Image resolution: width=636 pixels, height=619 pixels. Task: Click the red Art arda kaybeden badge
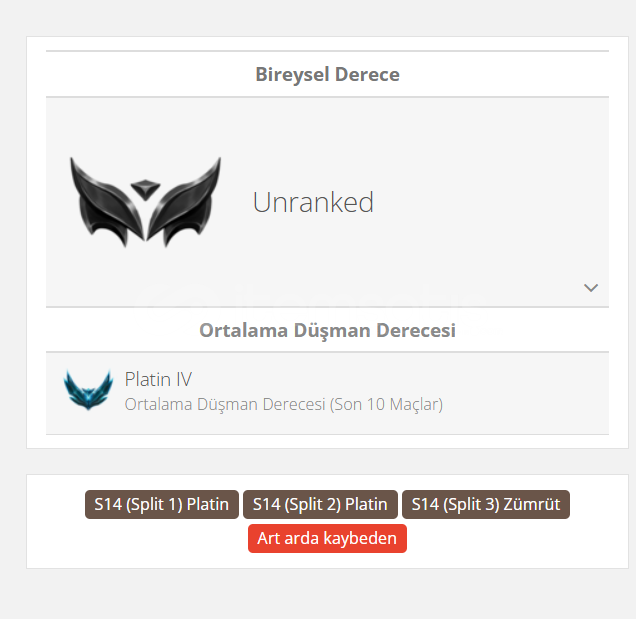click(x=327, y=538)
